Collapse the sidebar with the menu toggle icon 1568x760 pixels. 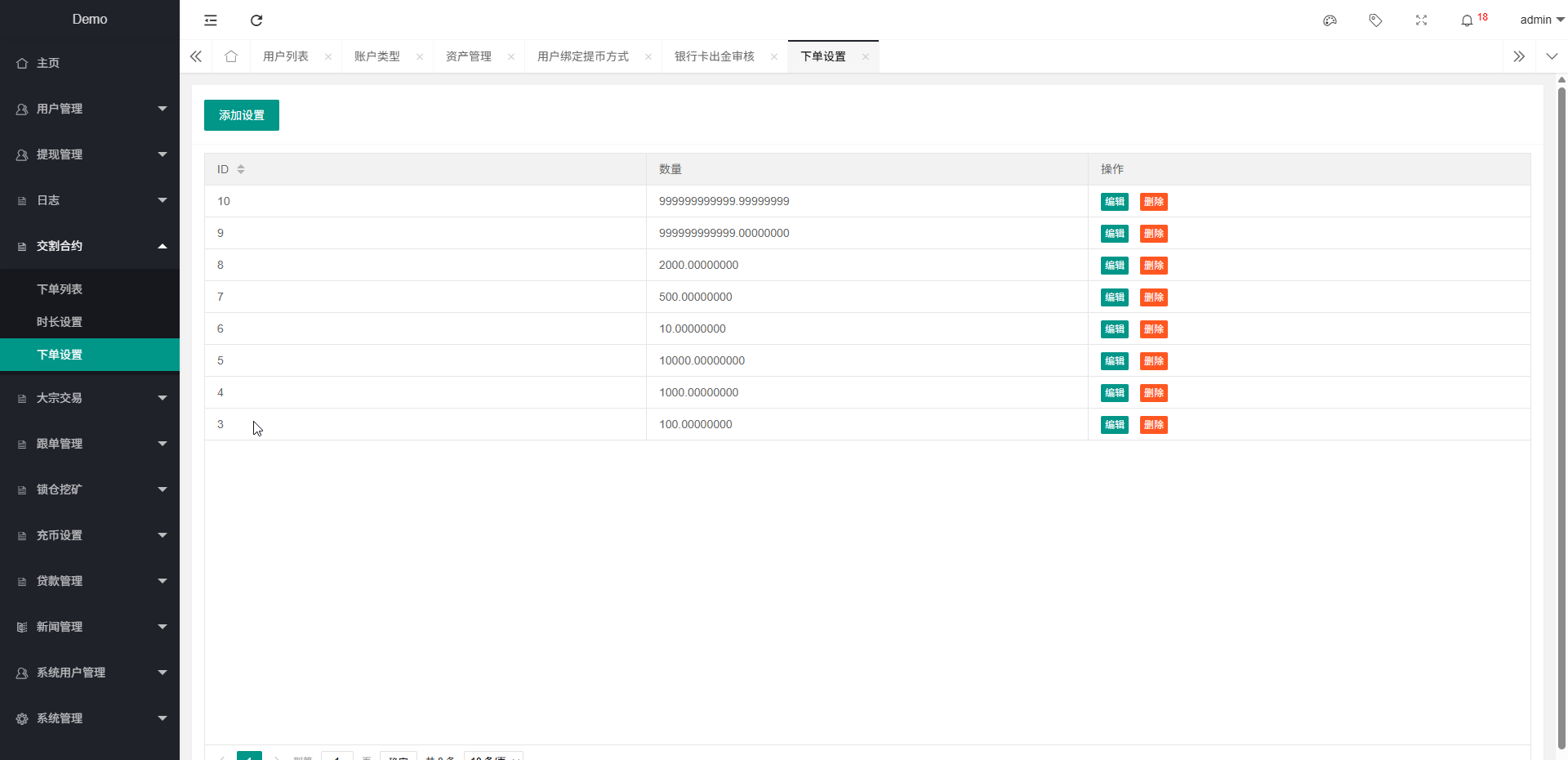coord(211,20)
